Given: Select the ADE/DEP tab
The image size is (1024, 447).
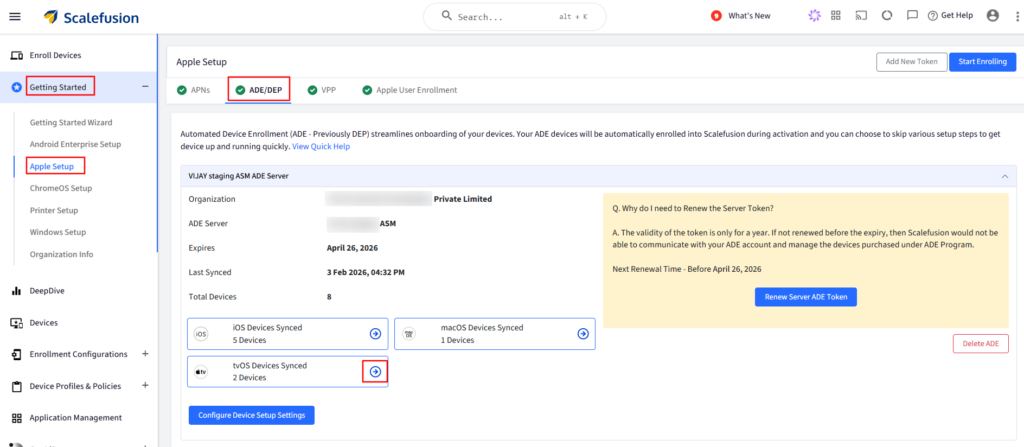Looking at the screenshot, I should [x=259, y=90].
